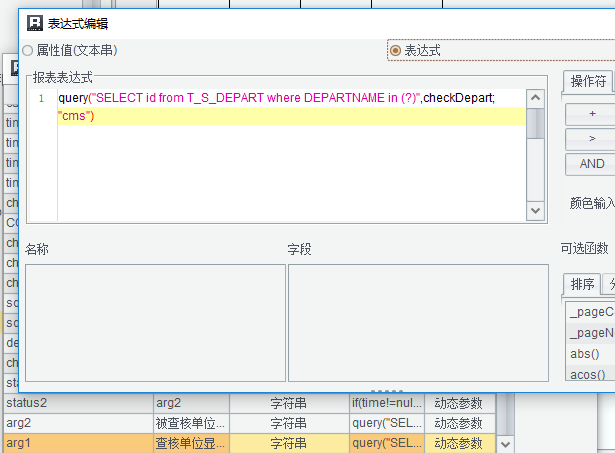Click the empty 字段 list box
Image resolution: width=615 pixels, height=453 pixels.
(x=418, y=323)
